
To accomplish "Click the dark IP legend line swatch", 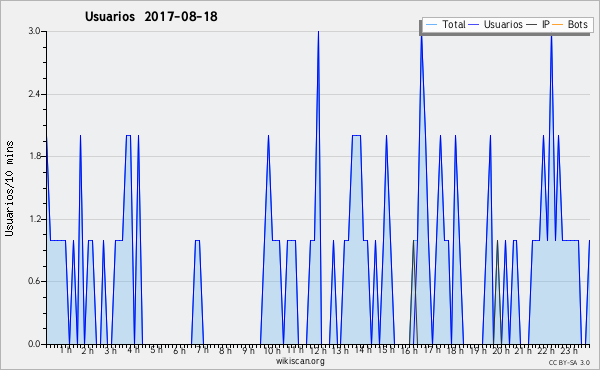I will pyautogui.click(x=532, y=25).
